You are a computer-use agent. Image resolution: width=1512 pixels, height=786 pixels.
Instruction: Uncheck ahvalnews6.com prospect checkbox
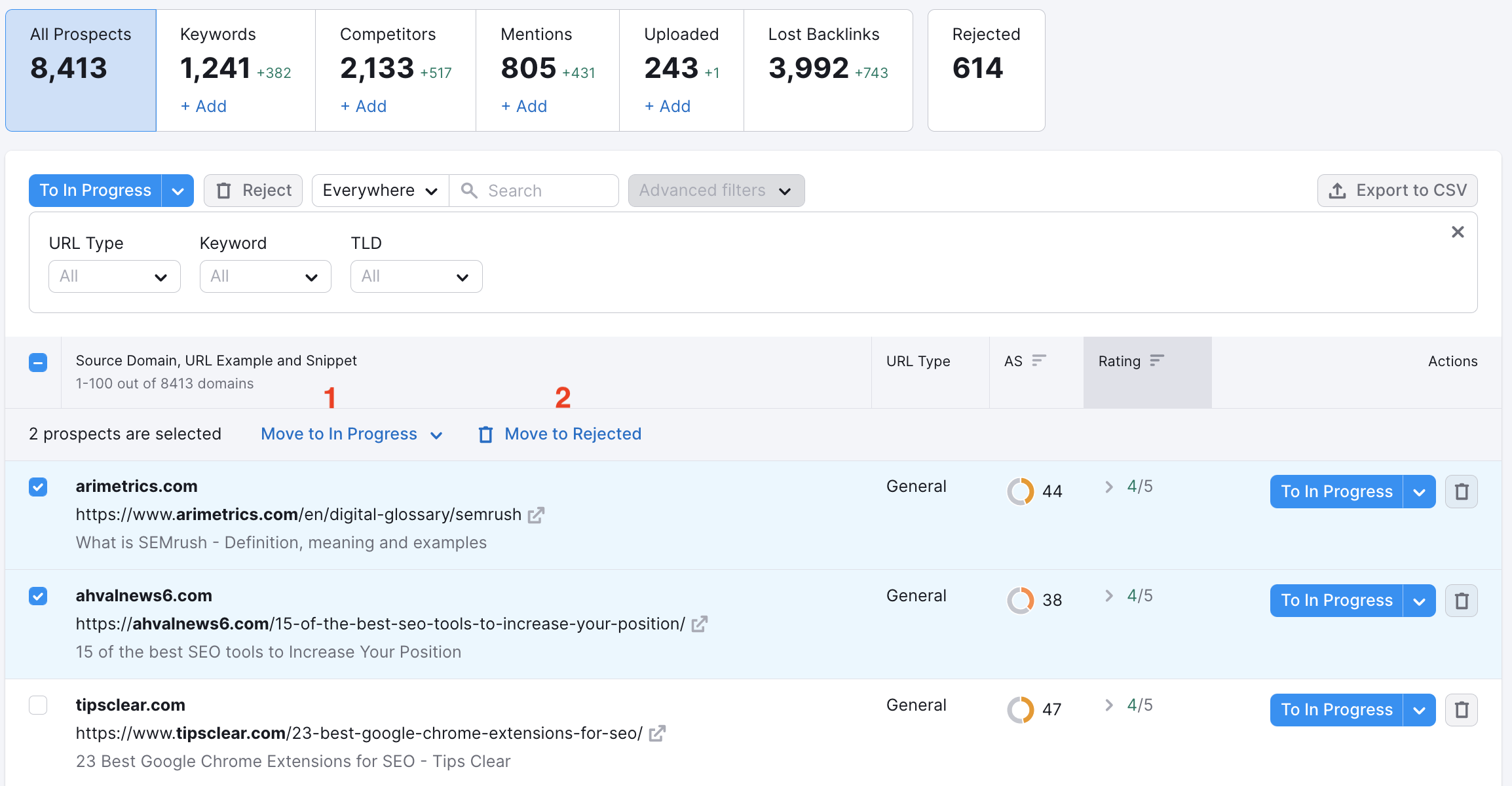point(38,596)
